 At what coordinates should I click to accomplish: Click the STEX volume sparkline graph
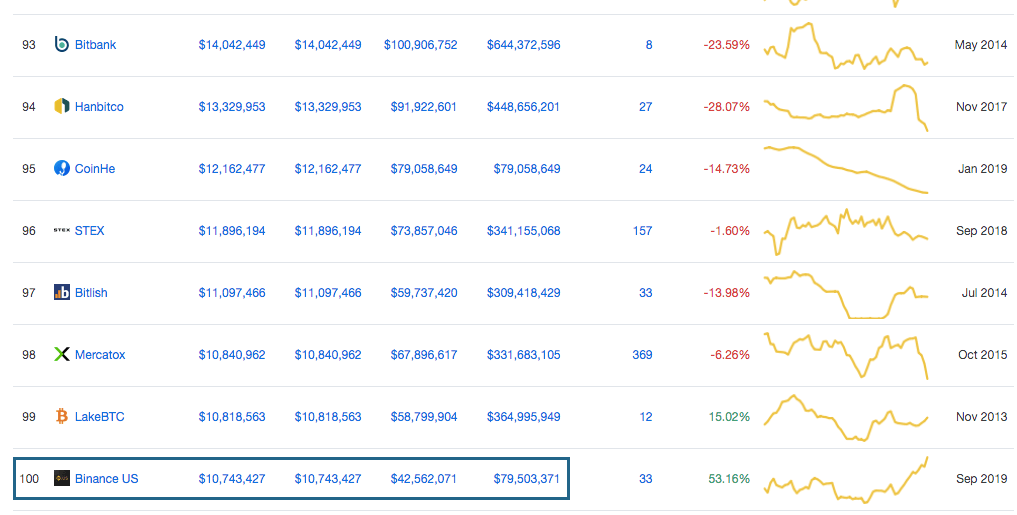coord(846,232)
